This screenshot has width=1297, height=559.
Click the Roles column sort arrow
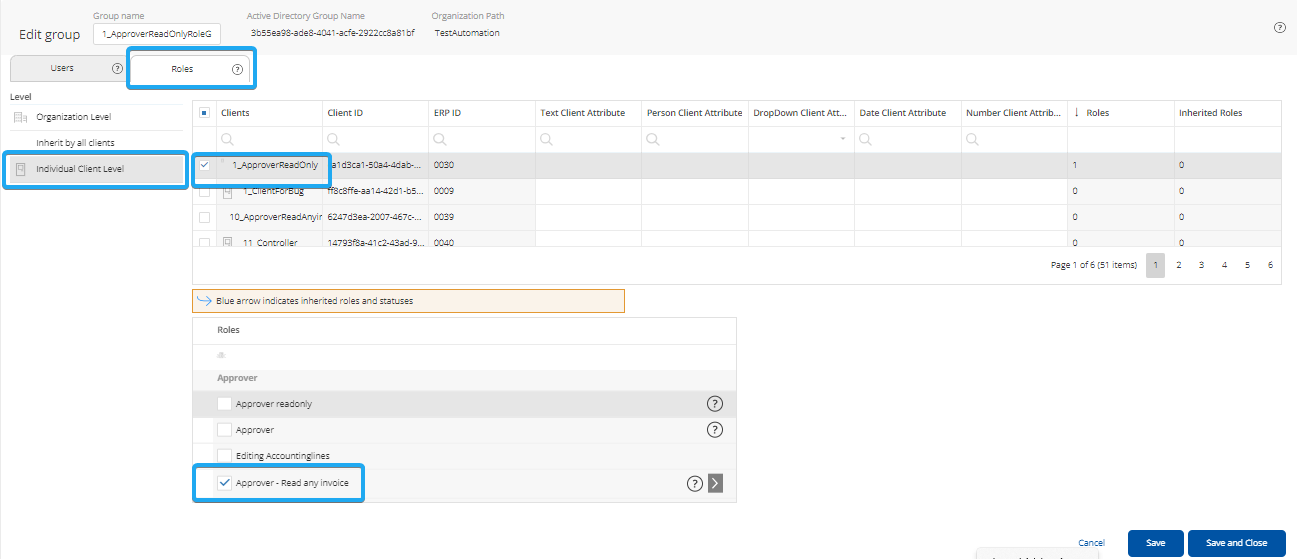1077,113
